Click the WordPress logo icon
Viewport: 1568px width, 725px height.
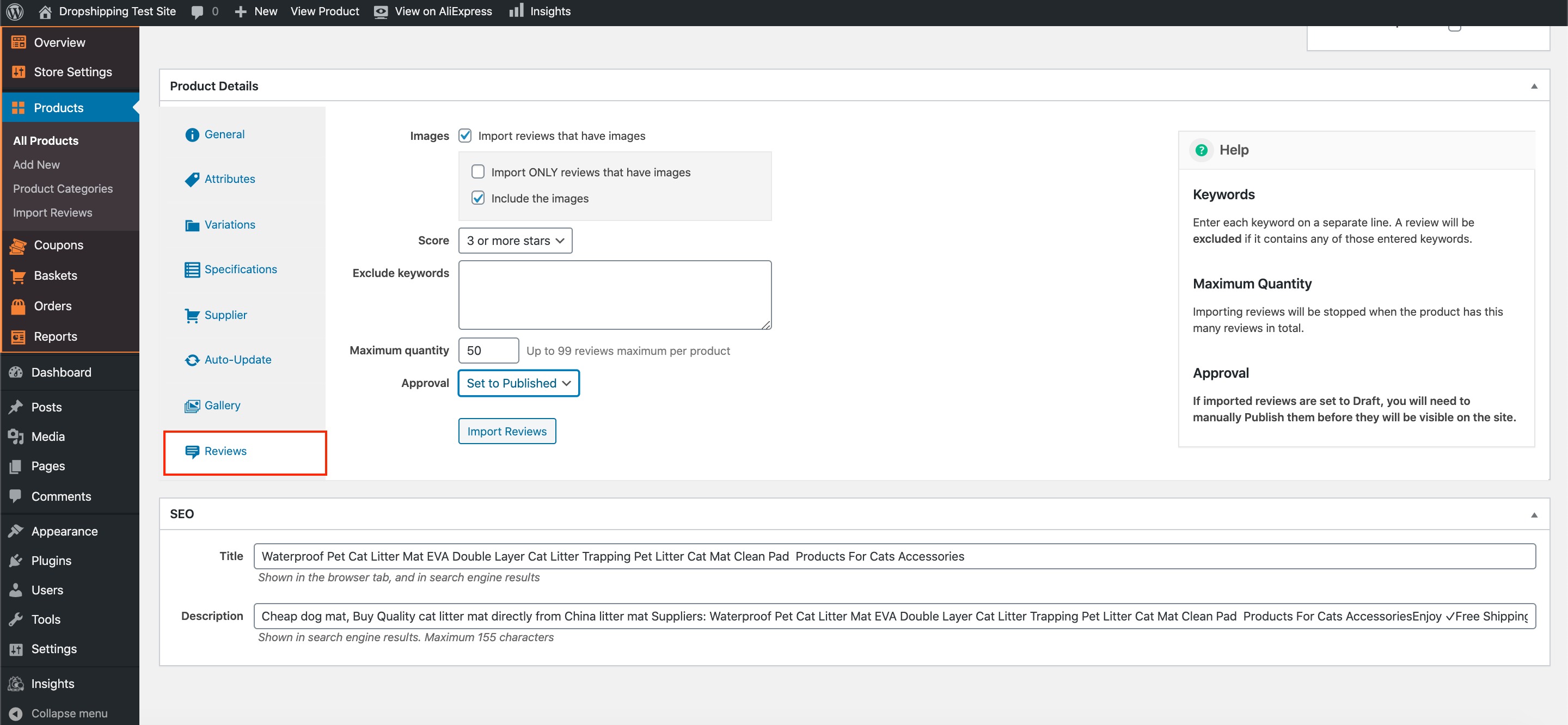coord(15,11)
